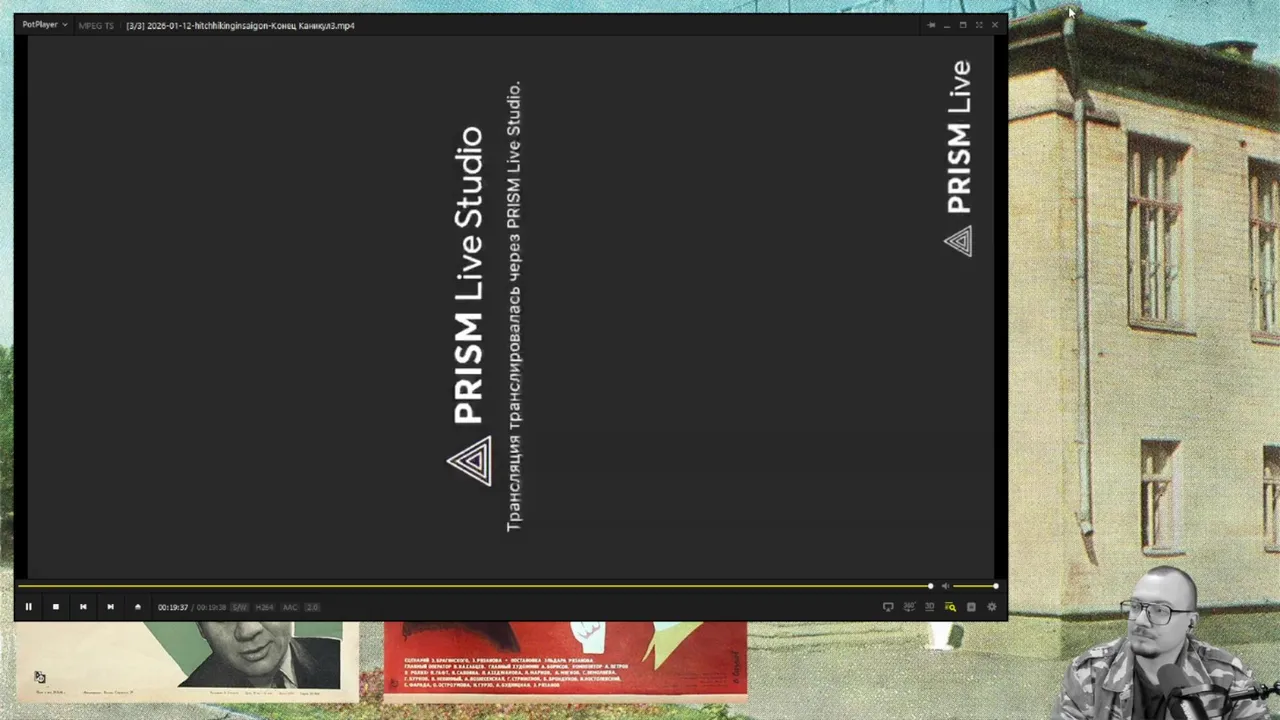The width and height of the screenshot is (1280, 720).
Task: Click the 2.0 audio channel label
Action: tap(312, 607)
